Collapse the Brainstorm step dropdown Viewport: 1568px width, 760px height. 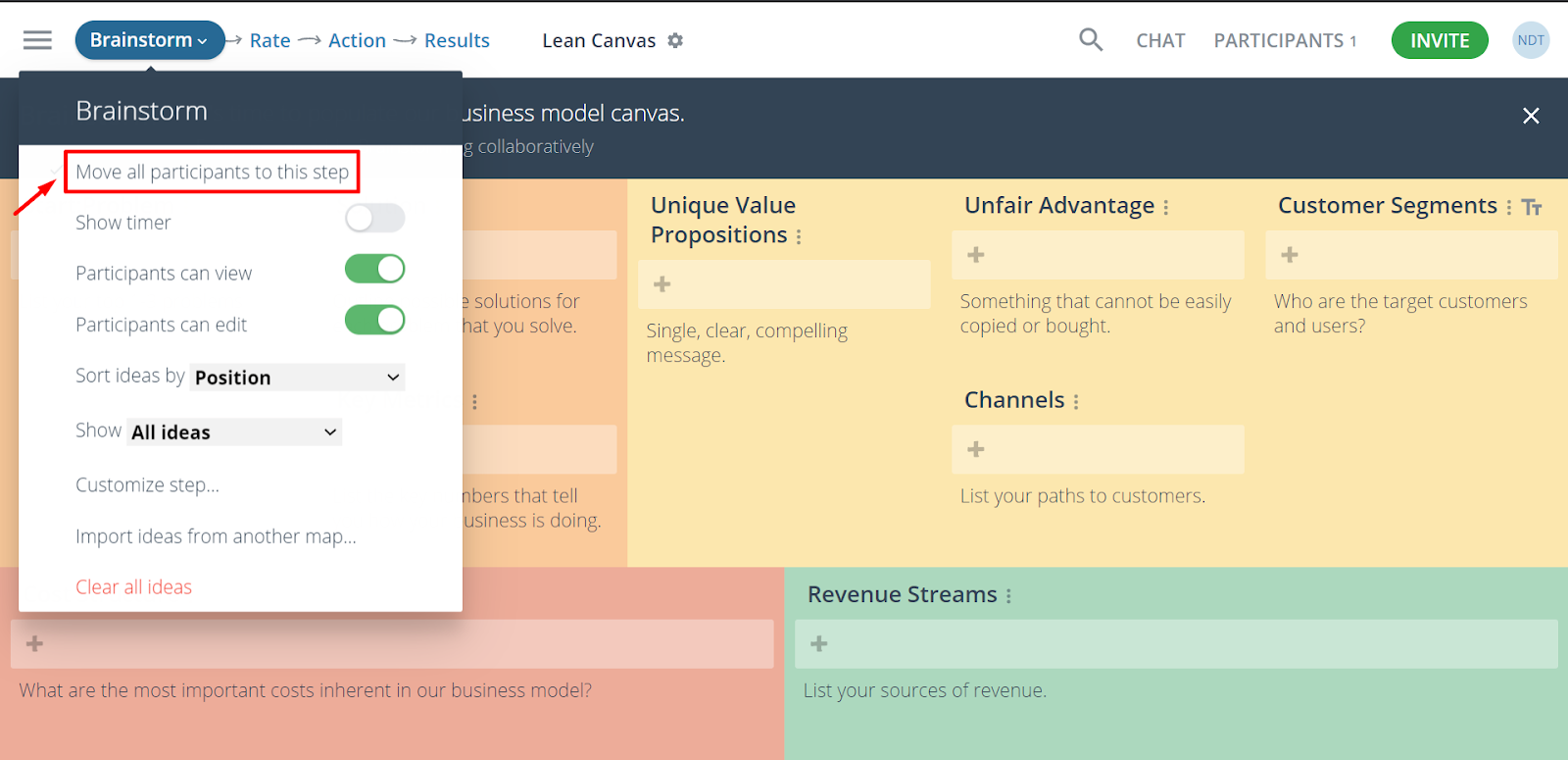[149, 40]
